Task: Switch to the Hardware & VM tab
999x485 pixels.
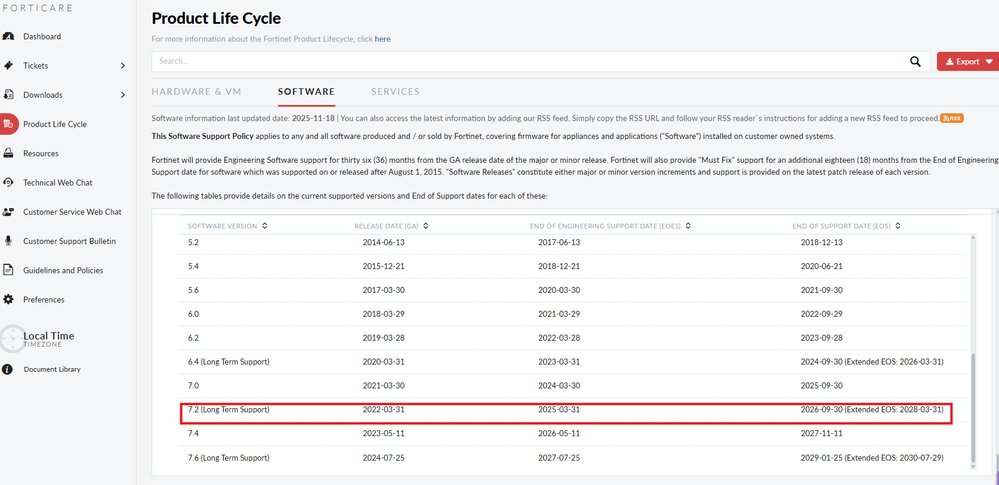Action: (x=196, y=91)
